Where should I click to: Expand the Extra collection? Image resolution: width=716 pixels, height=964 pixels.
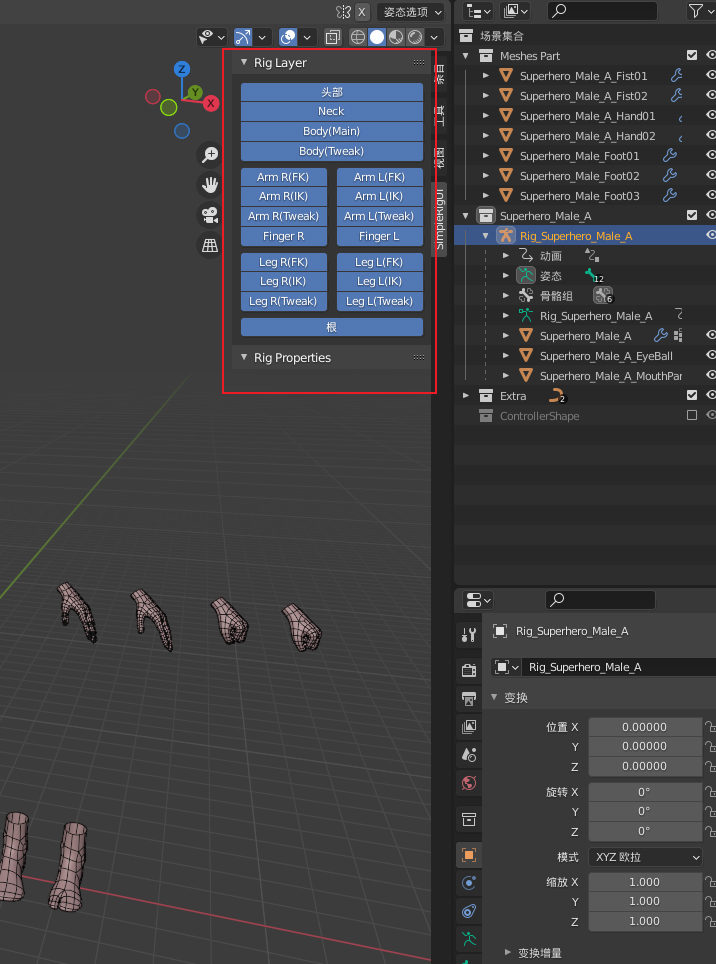click(x=466, y=396)
